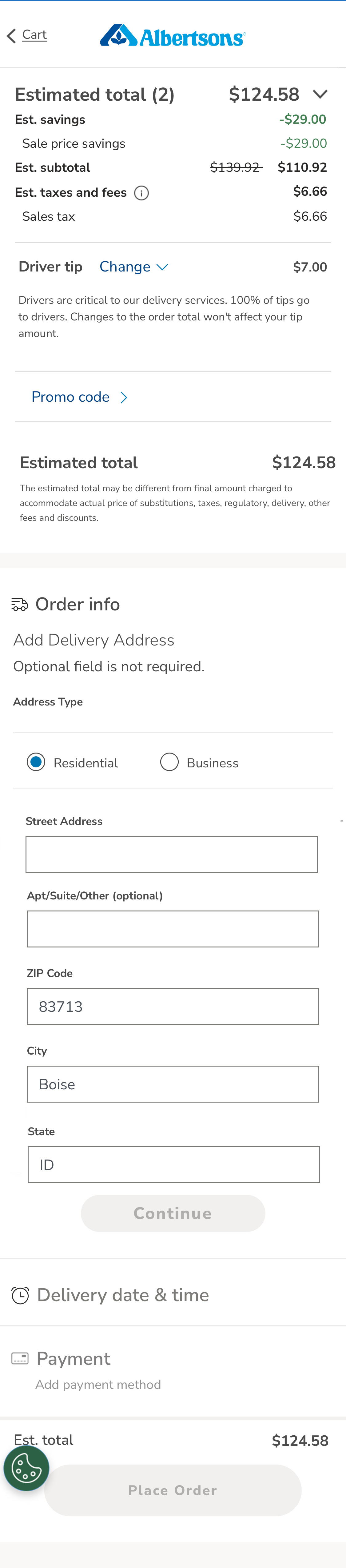Click the Street Address input field

click(172, 854)
